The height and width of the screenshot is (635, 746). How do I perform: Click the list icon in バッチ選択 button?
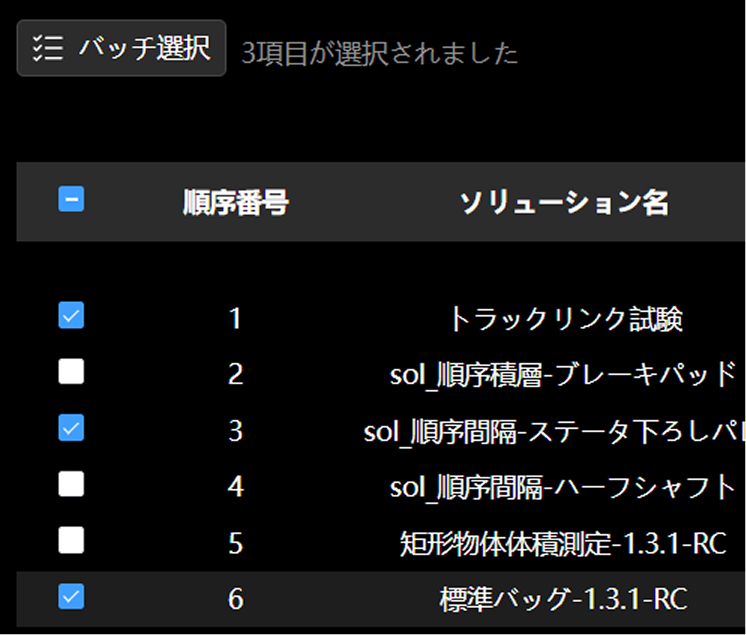(48, 48)
